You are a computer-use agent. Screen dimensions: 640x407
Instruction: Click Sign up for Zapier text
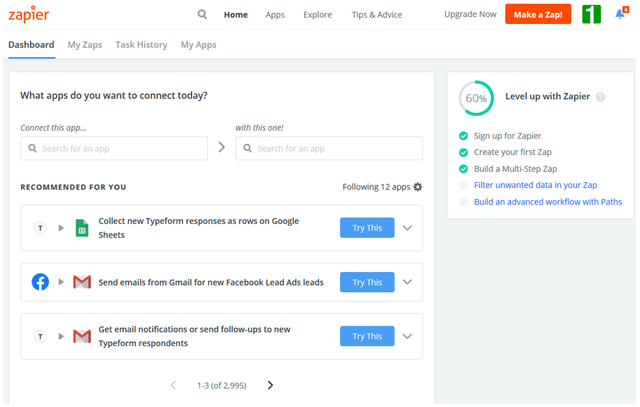point(507,136)
